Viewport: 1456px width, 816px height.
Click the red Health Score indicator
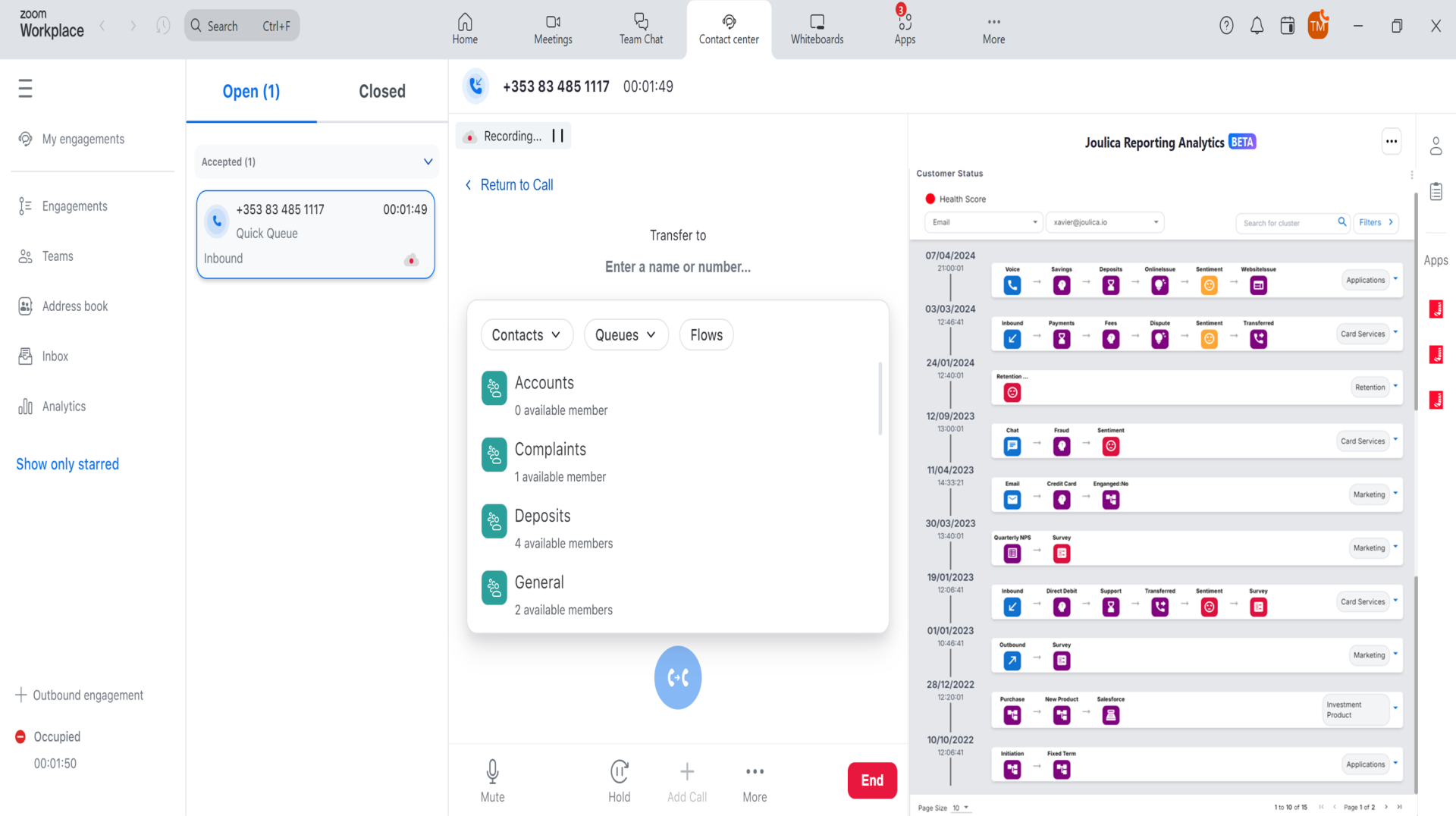pos(931,199)
